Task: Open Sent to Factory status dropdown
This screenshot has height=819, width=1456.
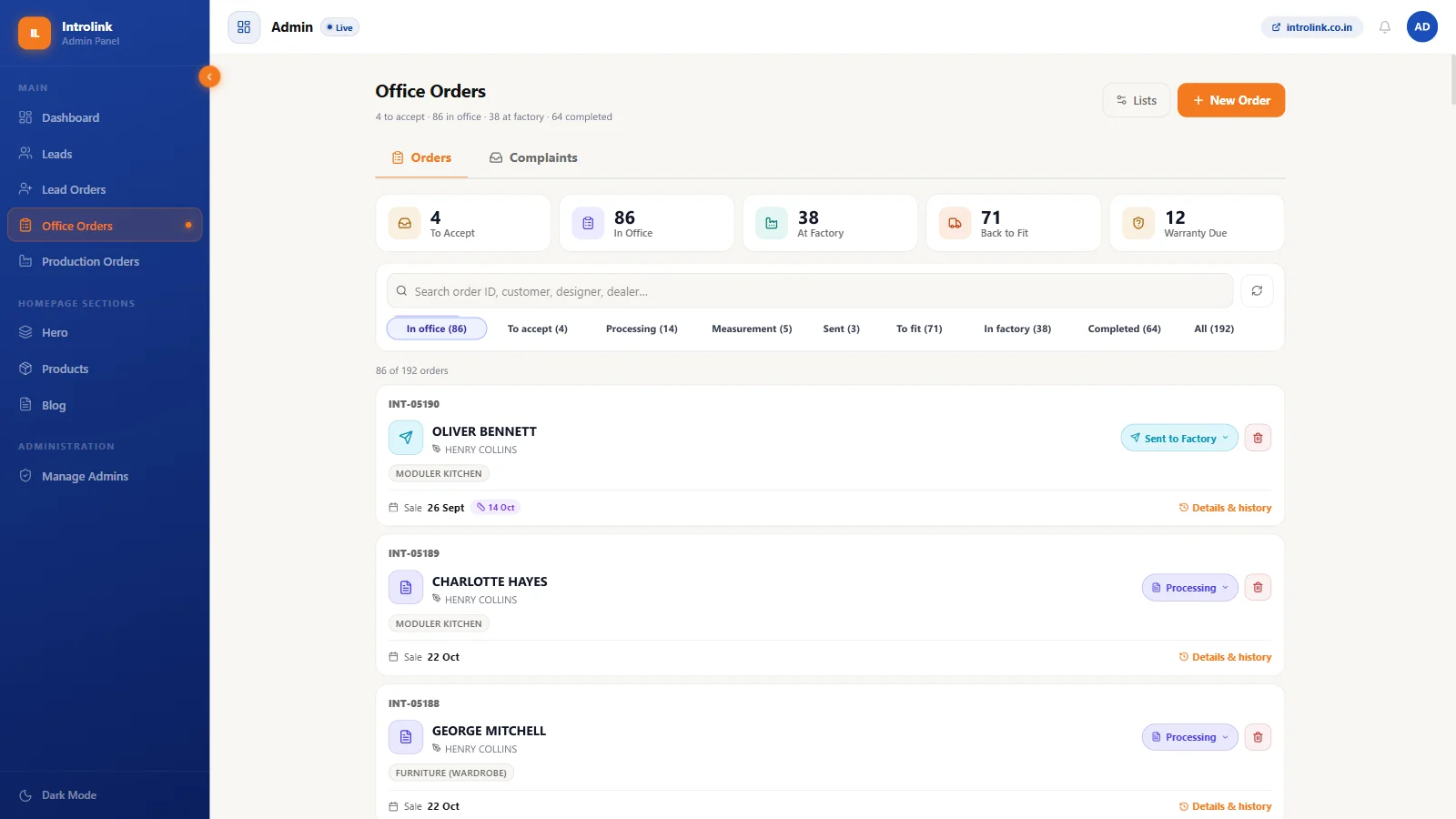Action: tap(1179, 438)
